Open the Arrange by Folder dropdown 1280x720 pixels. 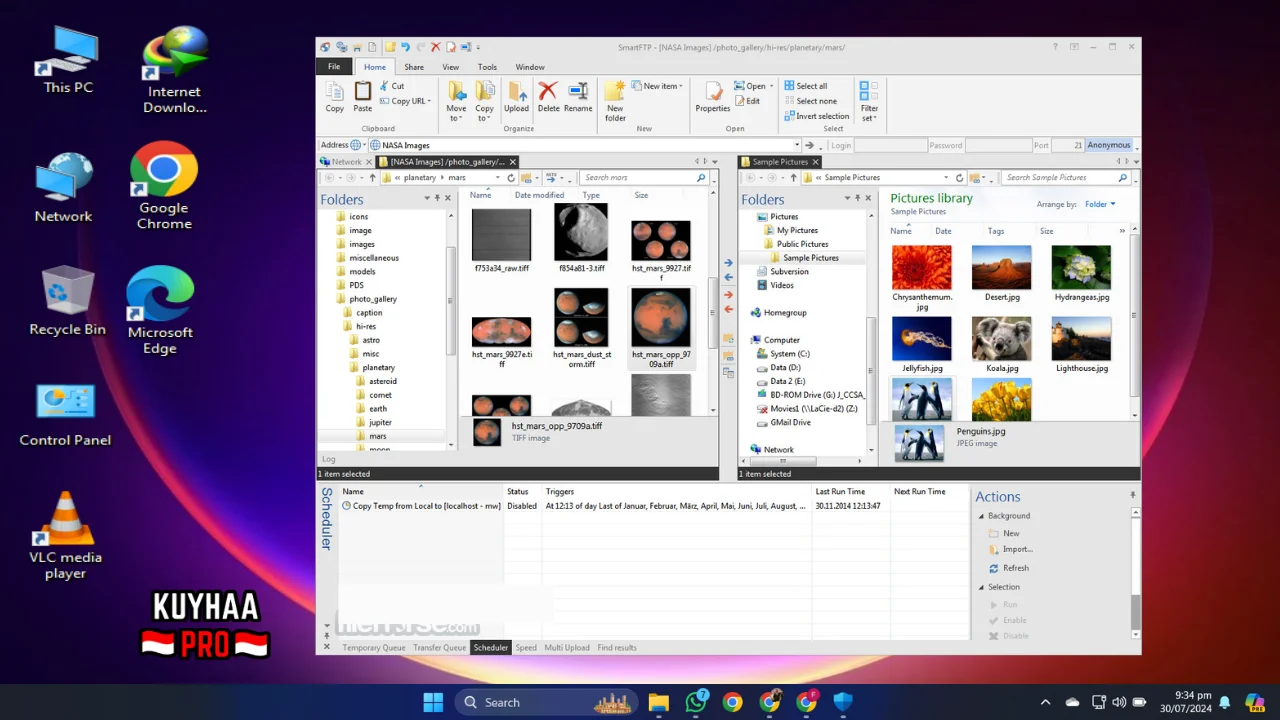click(1100, 204)
